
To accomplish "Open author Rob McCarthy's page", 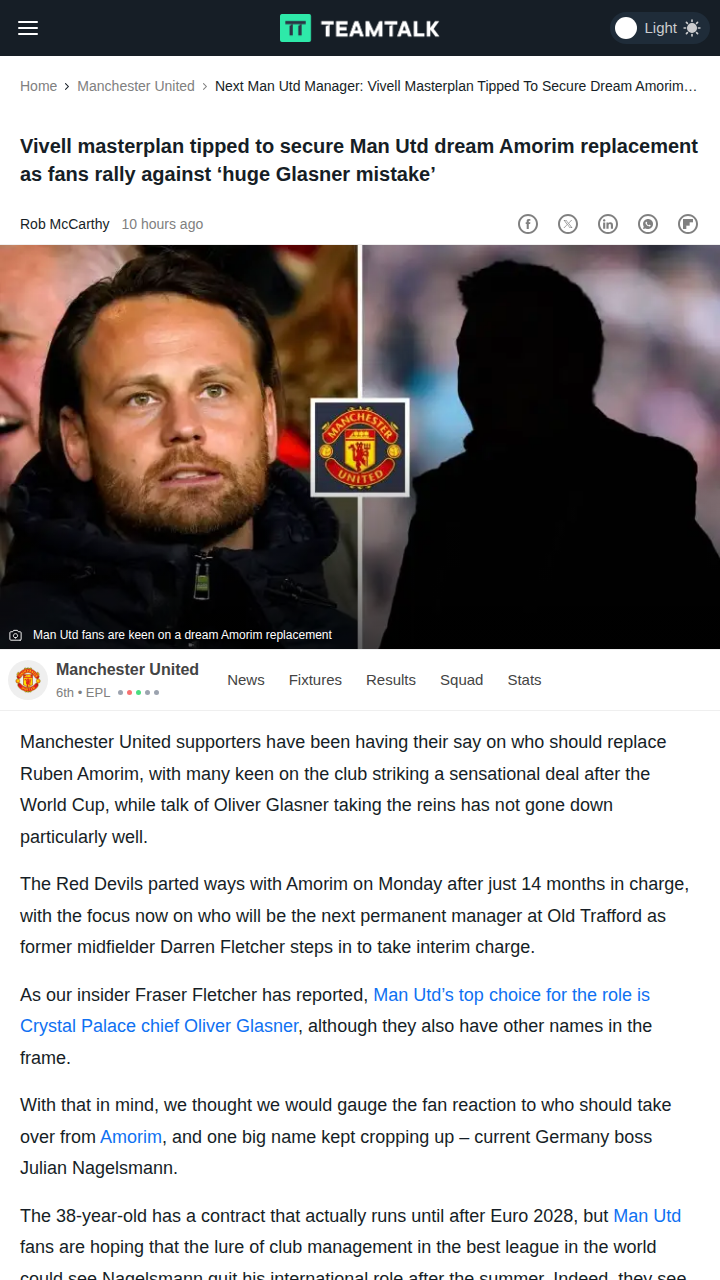I will click(65, 224).
